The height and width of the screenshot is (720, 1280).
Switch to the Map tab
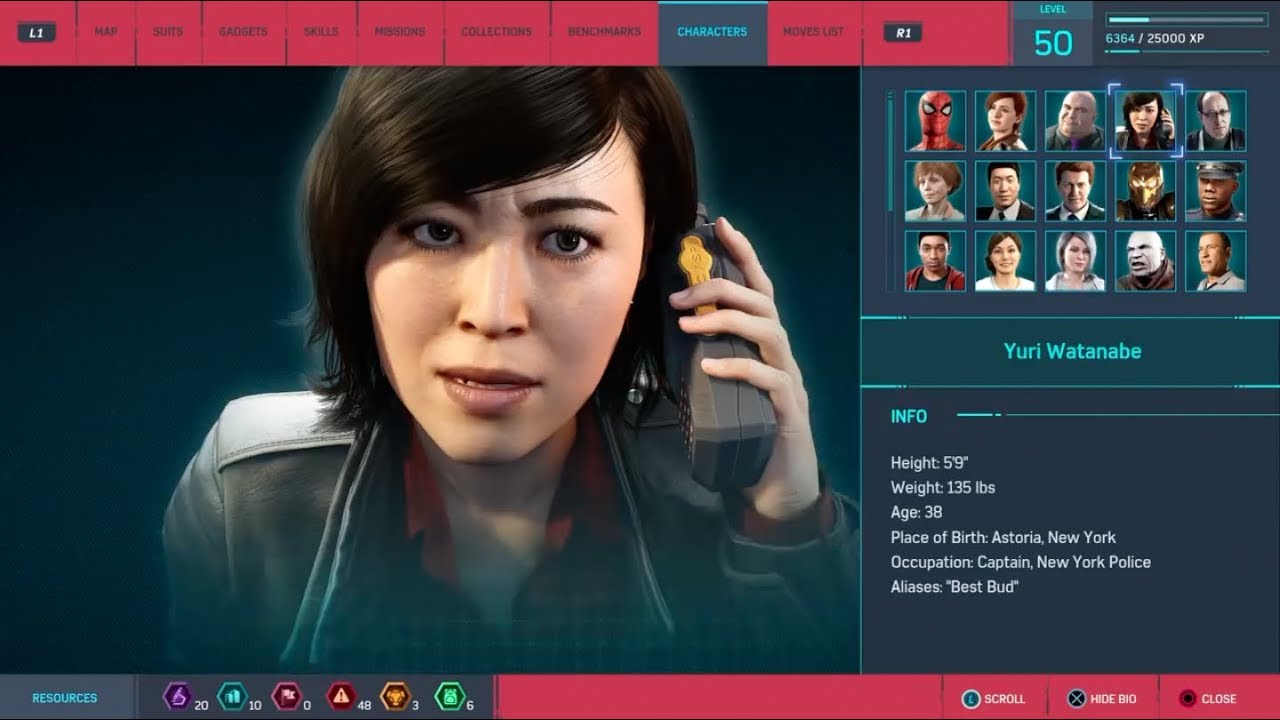(x=106, y=32)
